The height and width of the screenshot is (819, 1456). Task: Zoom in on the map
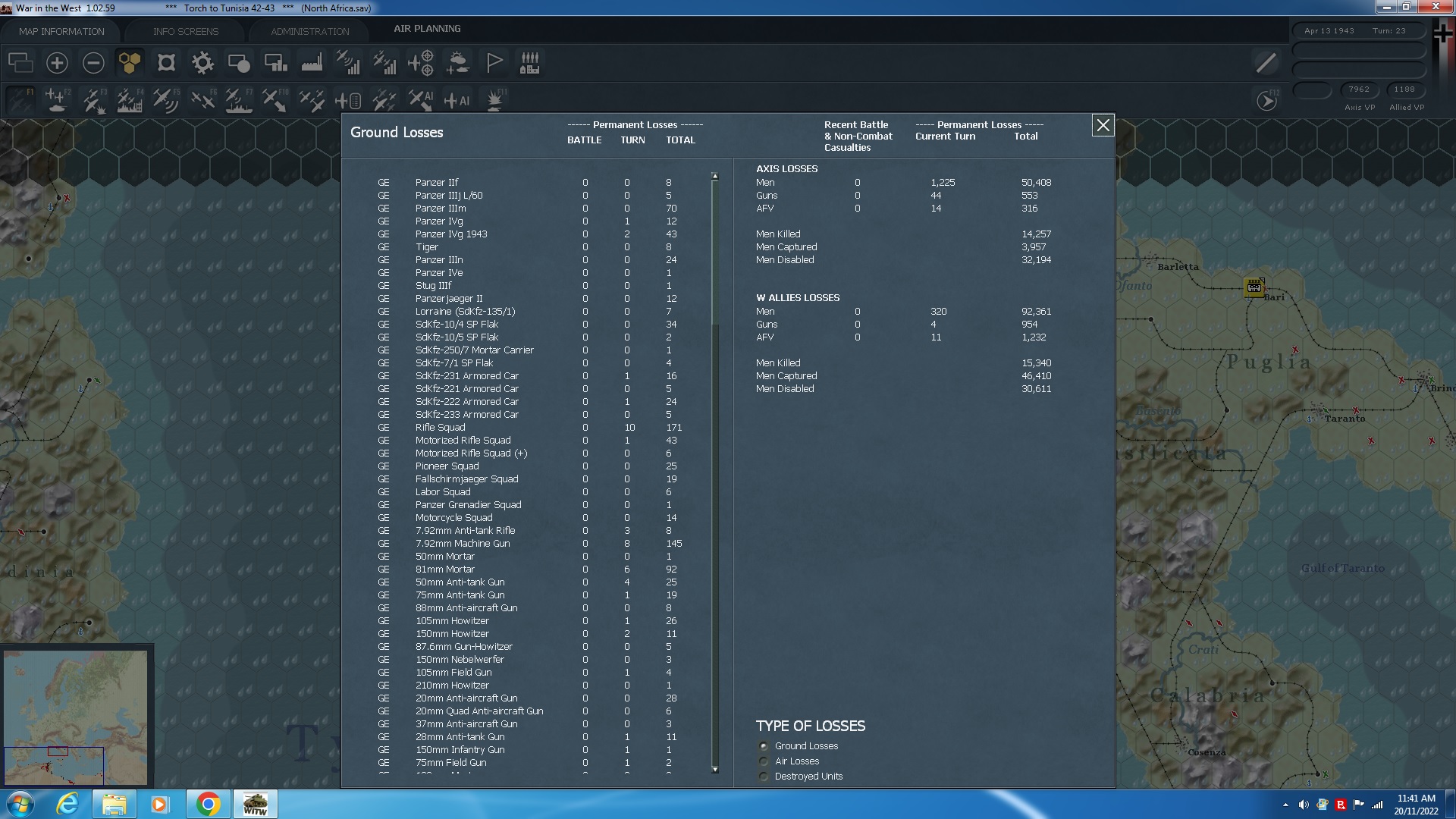(x=57, y=62)
